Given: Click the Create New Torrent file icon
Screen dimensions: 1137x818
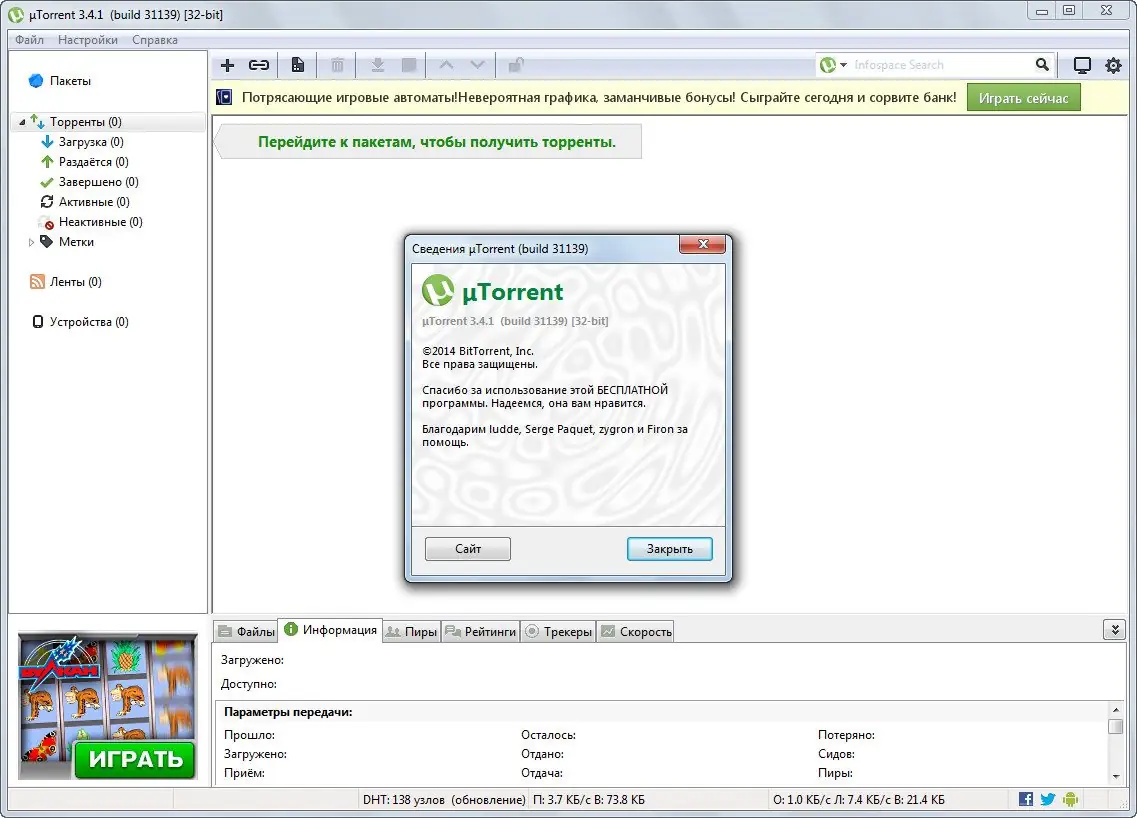Looking at the screenshot, I should click(x=297, y=65).
